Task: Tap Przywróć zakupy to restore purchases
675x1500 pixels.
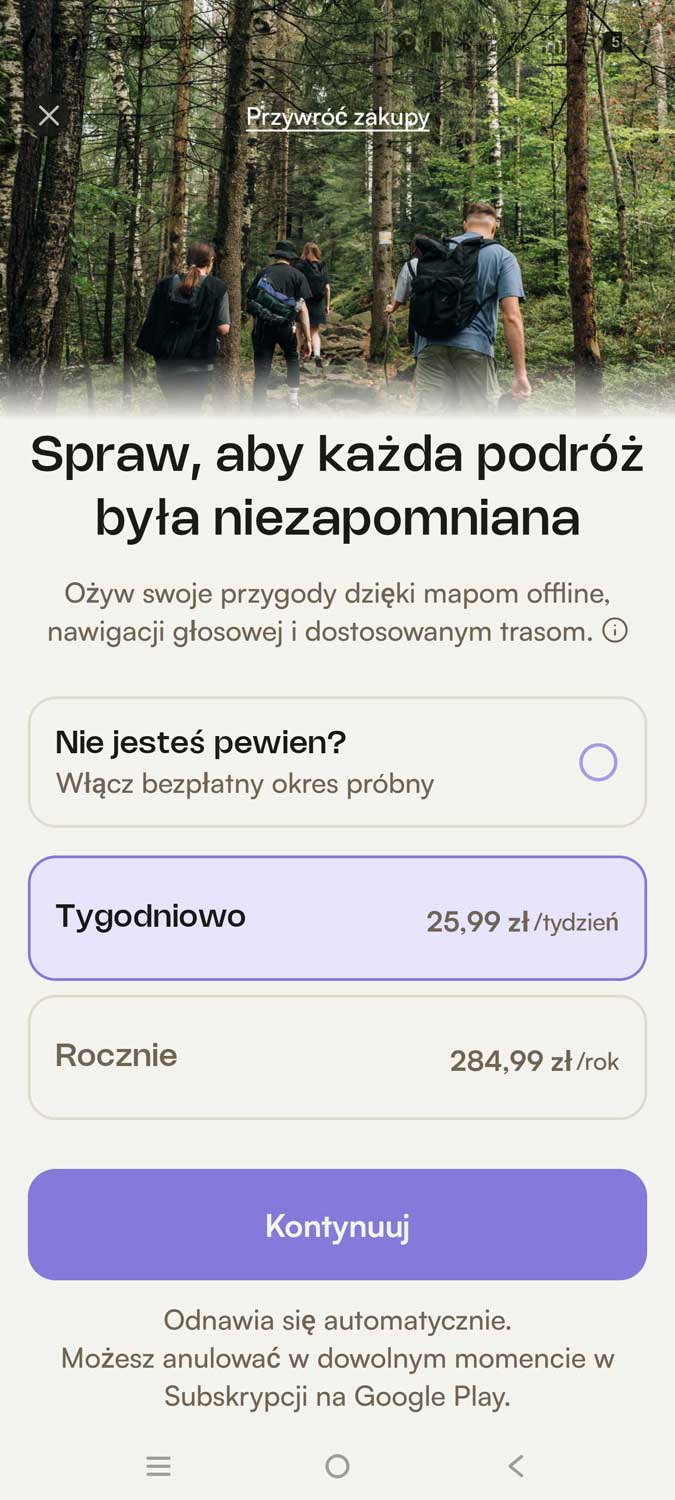Action: click(x=337, y=117)
